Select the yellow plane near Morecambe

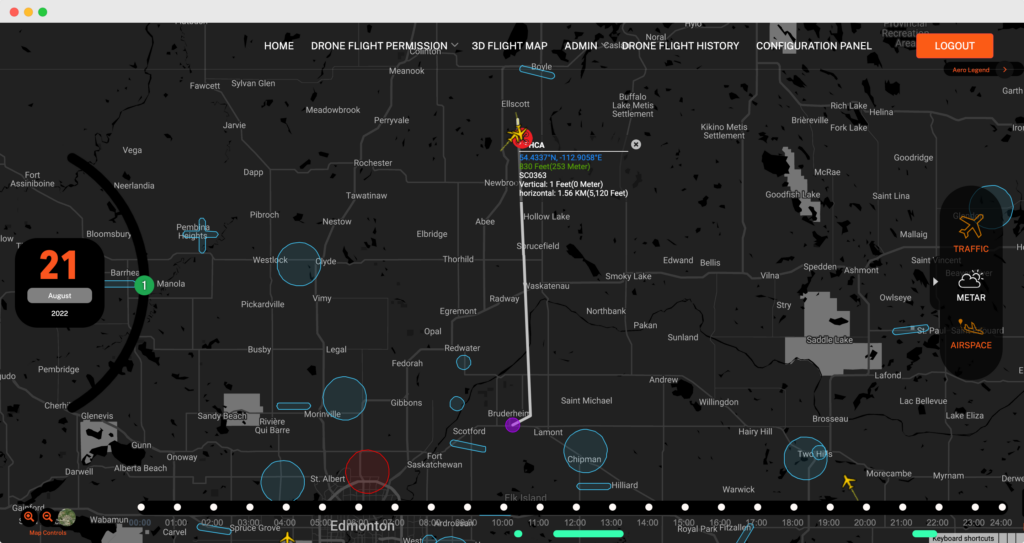tap(848, 483)
